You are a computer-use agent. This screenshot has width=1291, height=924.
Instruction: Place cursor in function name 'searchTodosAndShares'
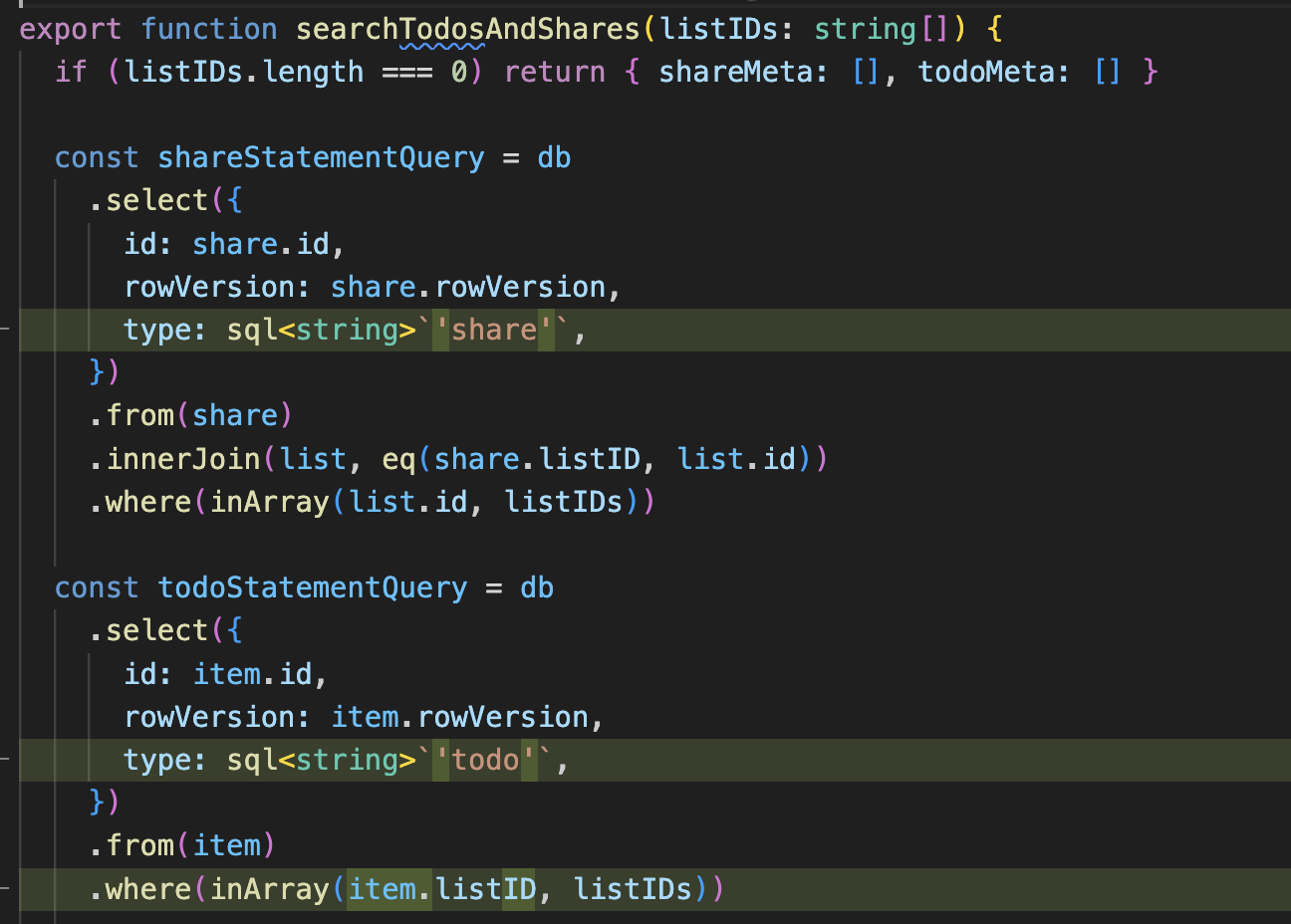point(468,29)
